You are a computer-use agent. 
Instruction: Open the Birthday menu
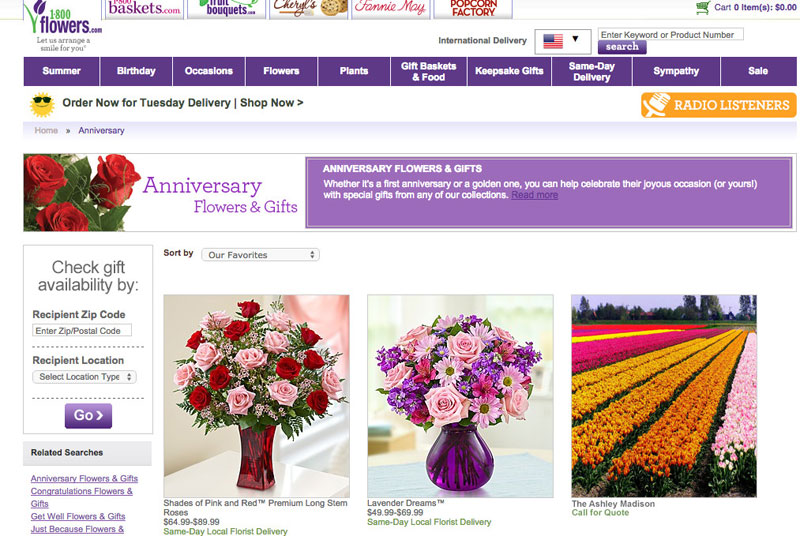136,71
